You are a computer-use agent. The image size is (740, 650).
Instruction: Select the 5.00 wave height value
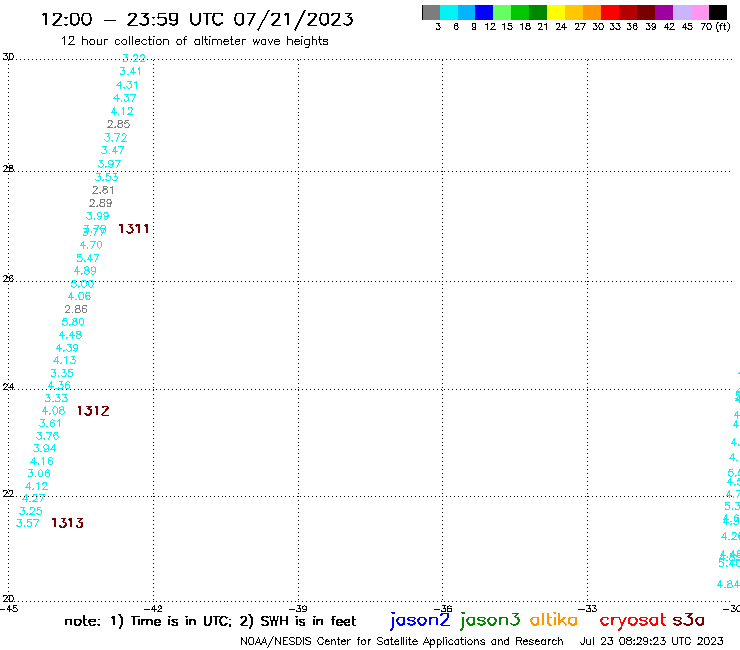tap(82, 284)
